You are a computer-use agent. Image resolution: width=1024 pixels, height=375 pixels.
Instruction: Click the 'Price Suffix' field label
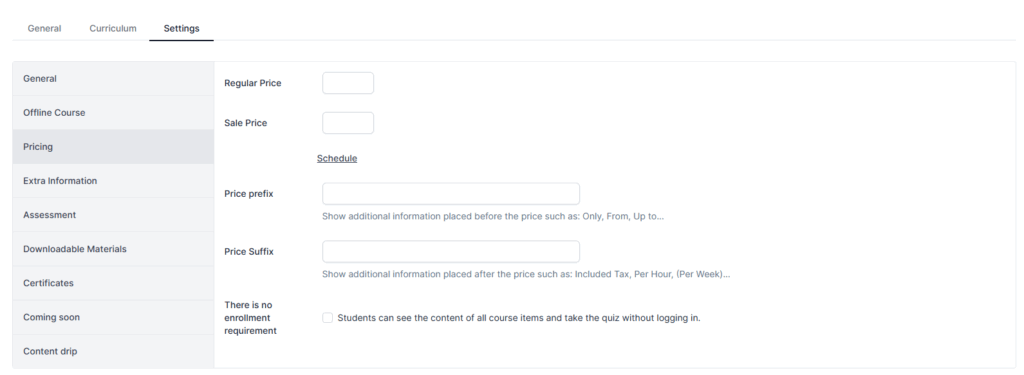249,252
